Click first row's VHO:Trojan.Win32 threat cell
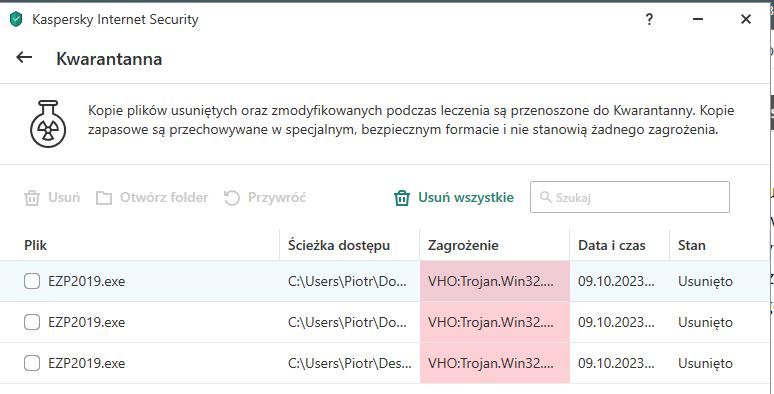The height and width of the screenshot is (394, 774). [495, 281]
